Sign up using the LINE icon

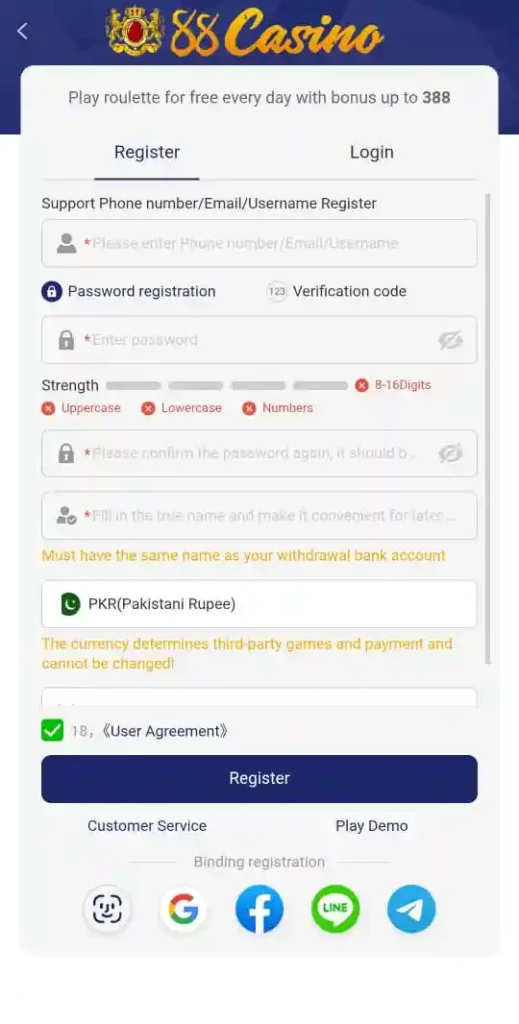click(336, 908)
